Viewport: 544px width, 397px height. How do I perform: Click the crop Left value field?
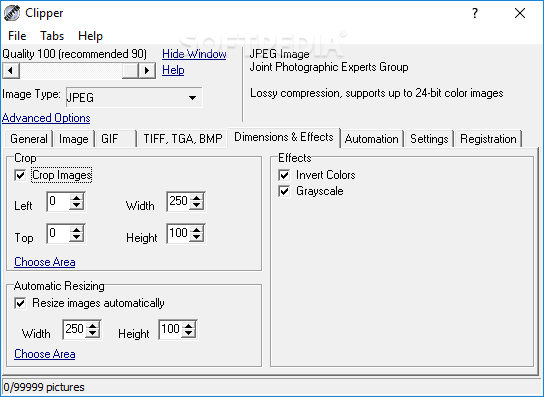[x=59, y=201]
